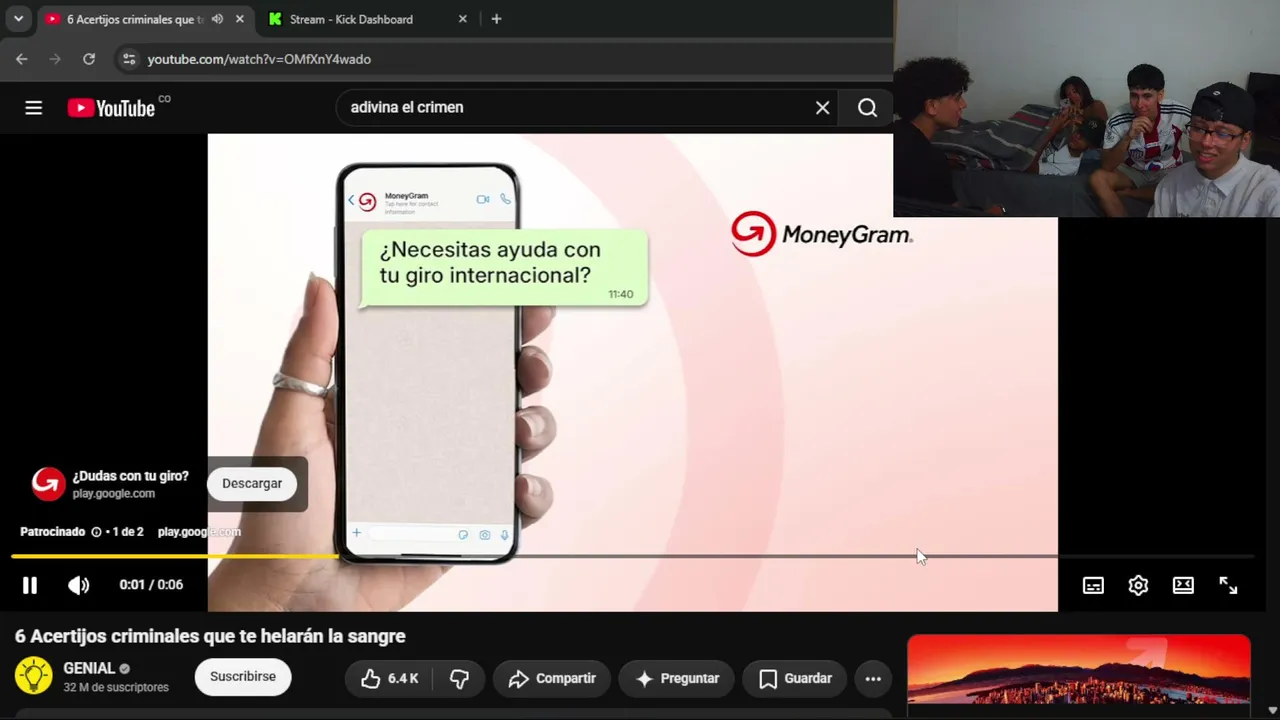Mute the YouTube tab via its speaker icon
This screenshot has width=1280, height=720.
(x=217, y=19)
